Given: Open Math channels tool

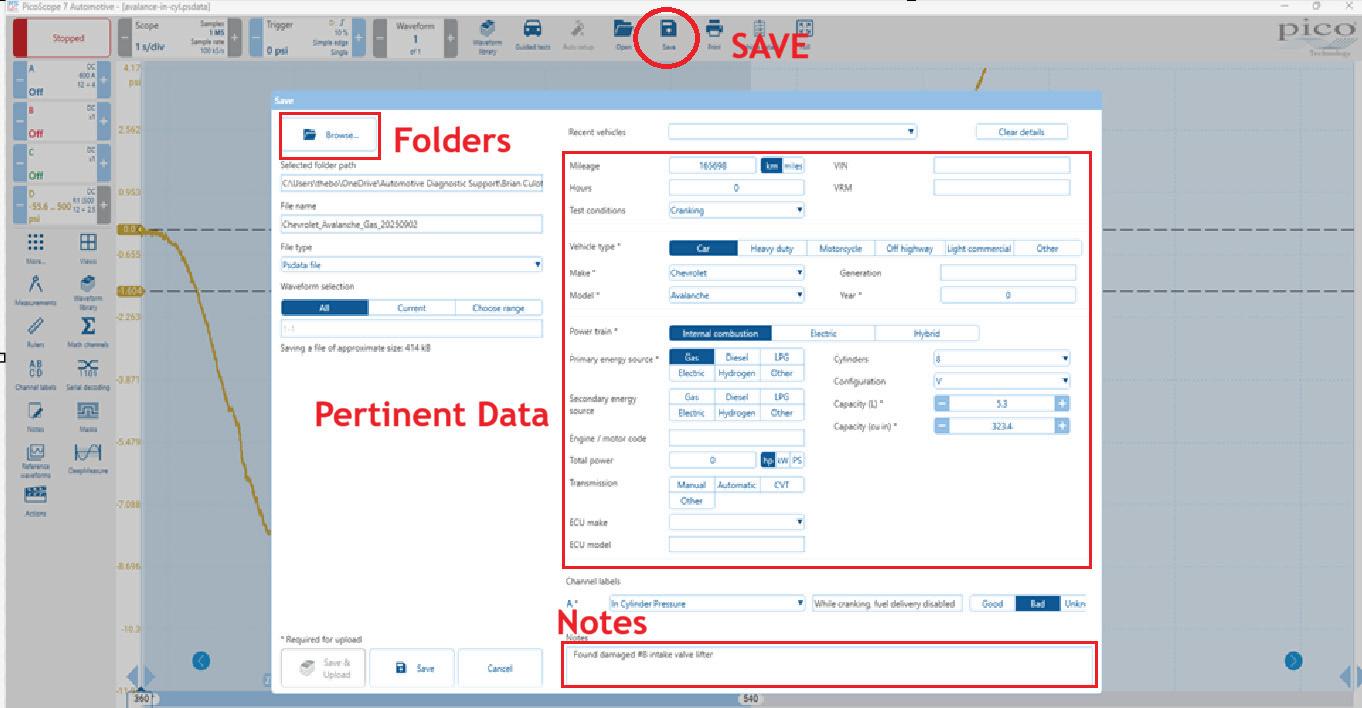Looking at the screenshot, I should tap(88, 330).
